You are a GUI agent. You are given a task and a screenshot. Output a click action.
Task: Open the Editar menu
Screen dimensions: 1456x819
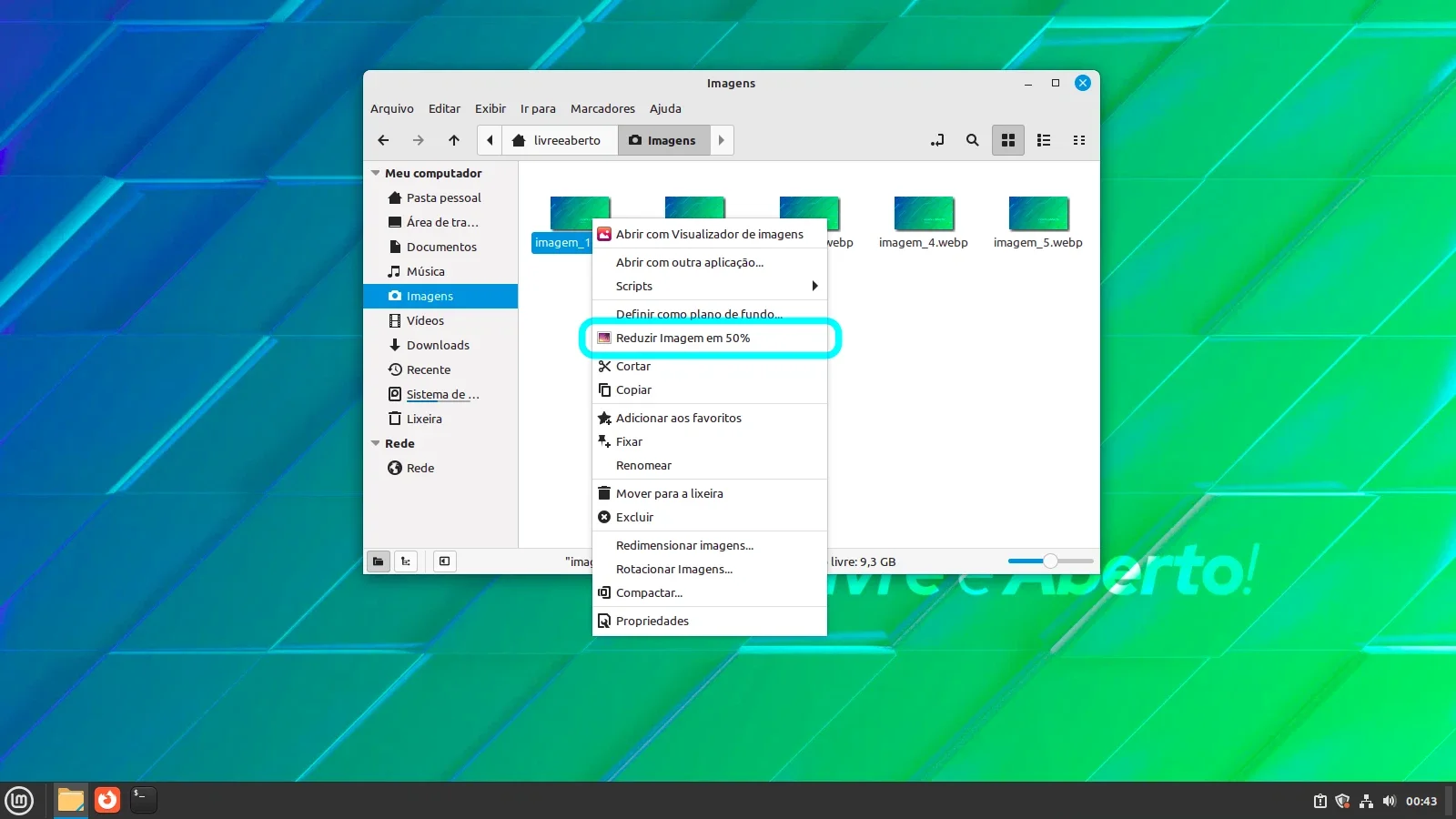(x=444, y=108)
